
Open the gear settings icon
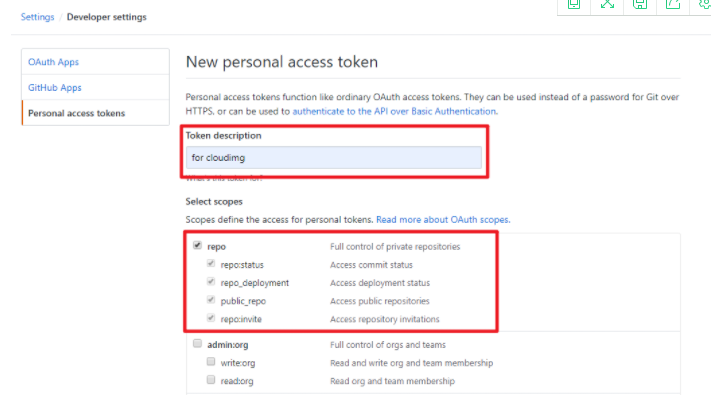[704, 5]
